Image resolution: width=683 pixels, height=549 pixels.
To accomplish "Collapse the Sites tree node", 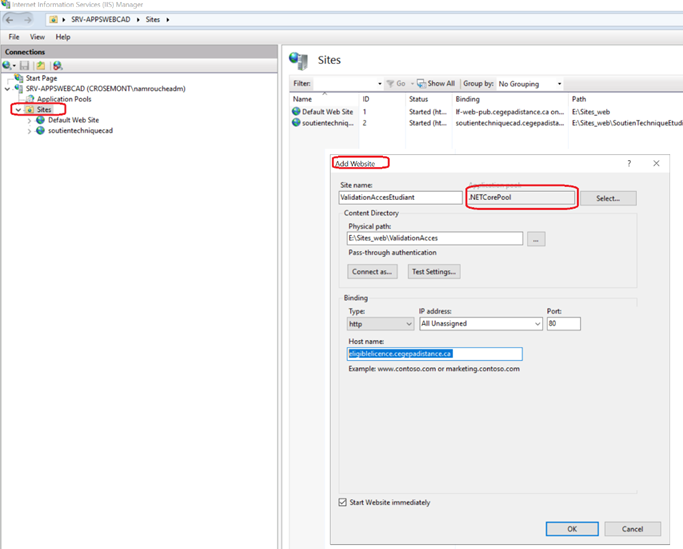I will click(18, 110).
